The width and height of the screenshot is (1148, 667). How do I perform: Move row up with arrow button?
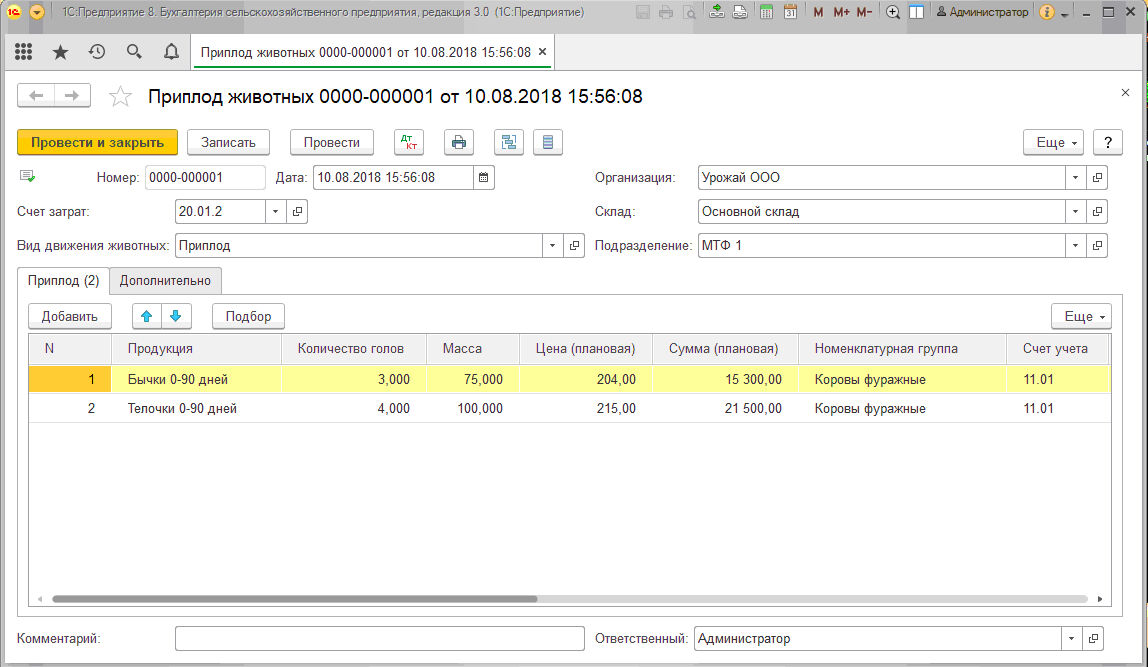click(147, 316)
